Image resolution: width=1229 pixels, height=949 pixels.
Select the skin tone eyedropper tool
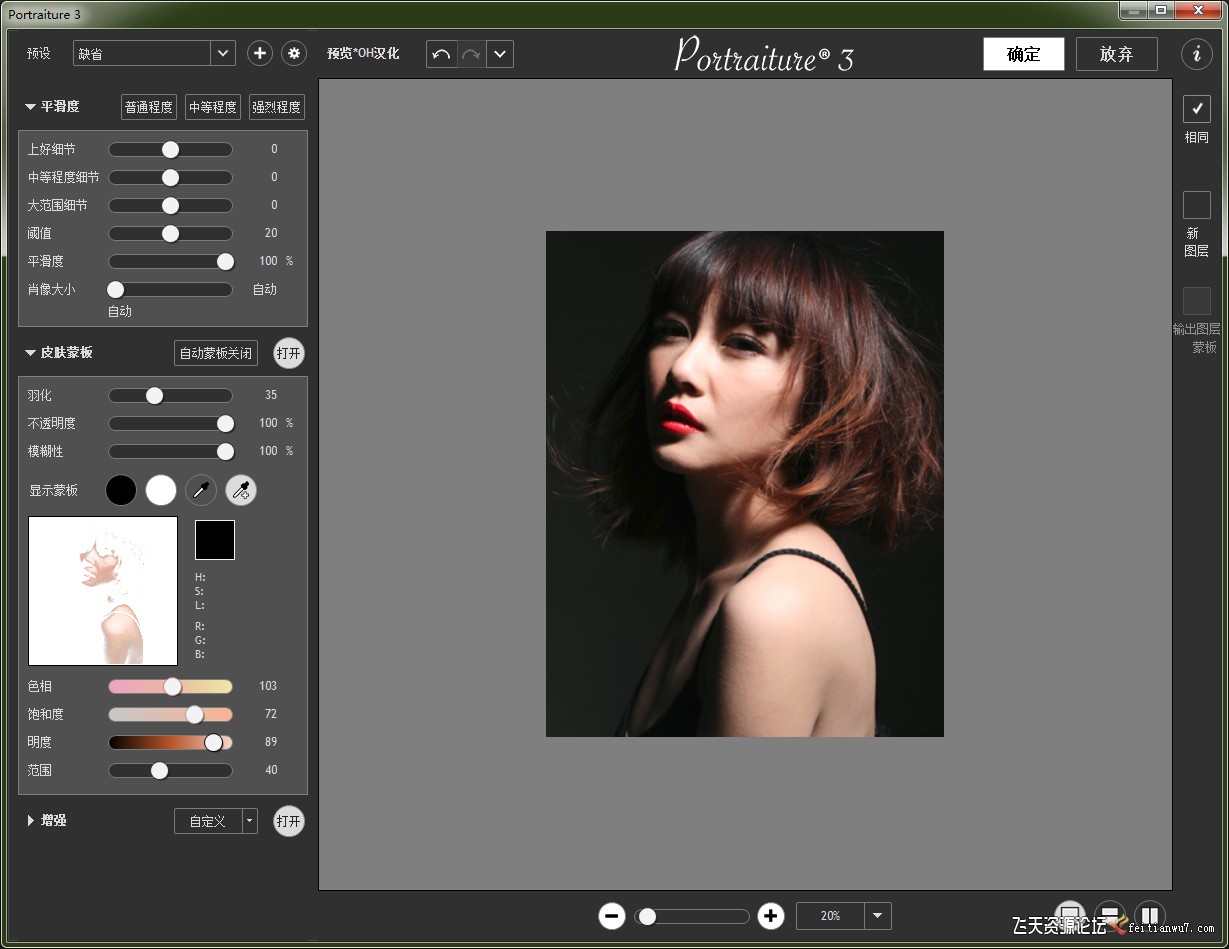point(201,490)
